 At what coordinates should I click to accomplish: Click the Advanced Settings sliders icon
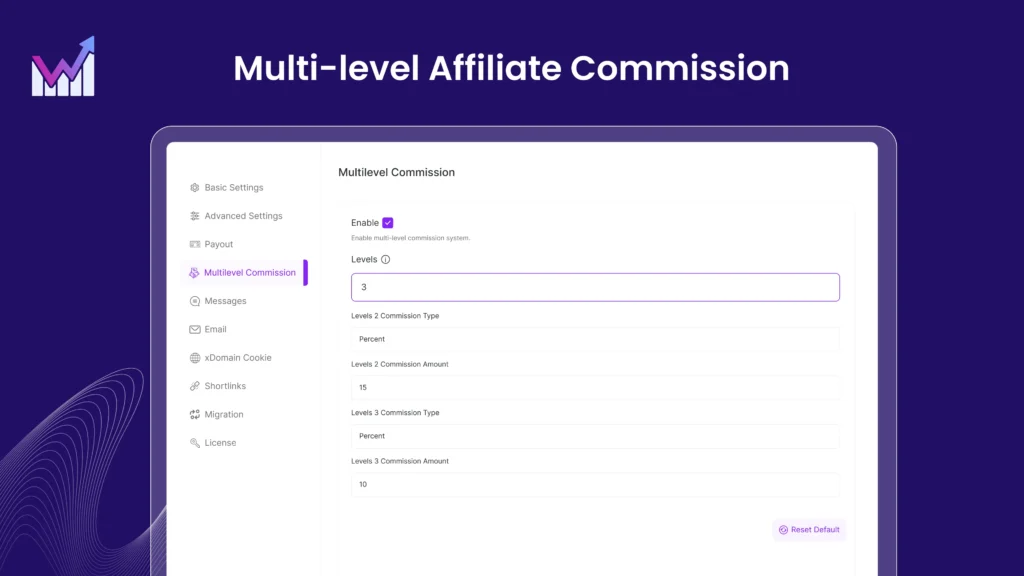(195, 216)
